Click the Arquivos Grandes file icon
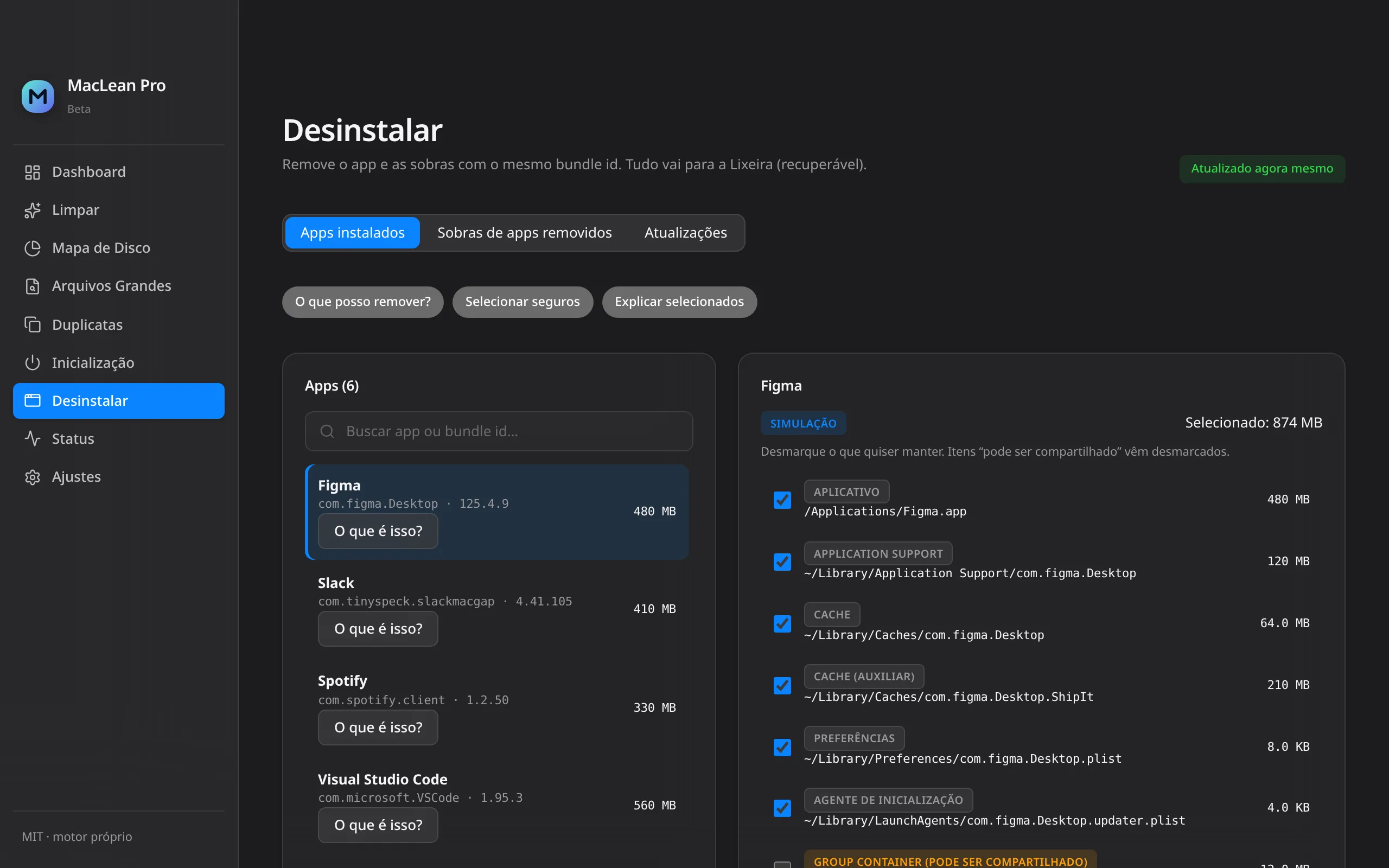 click(33, 286)
